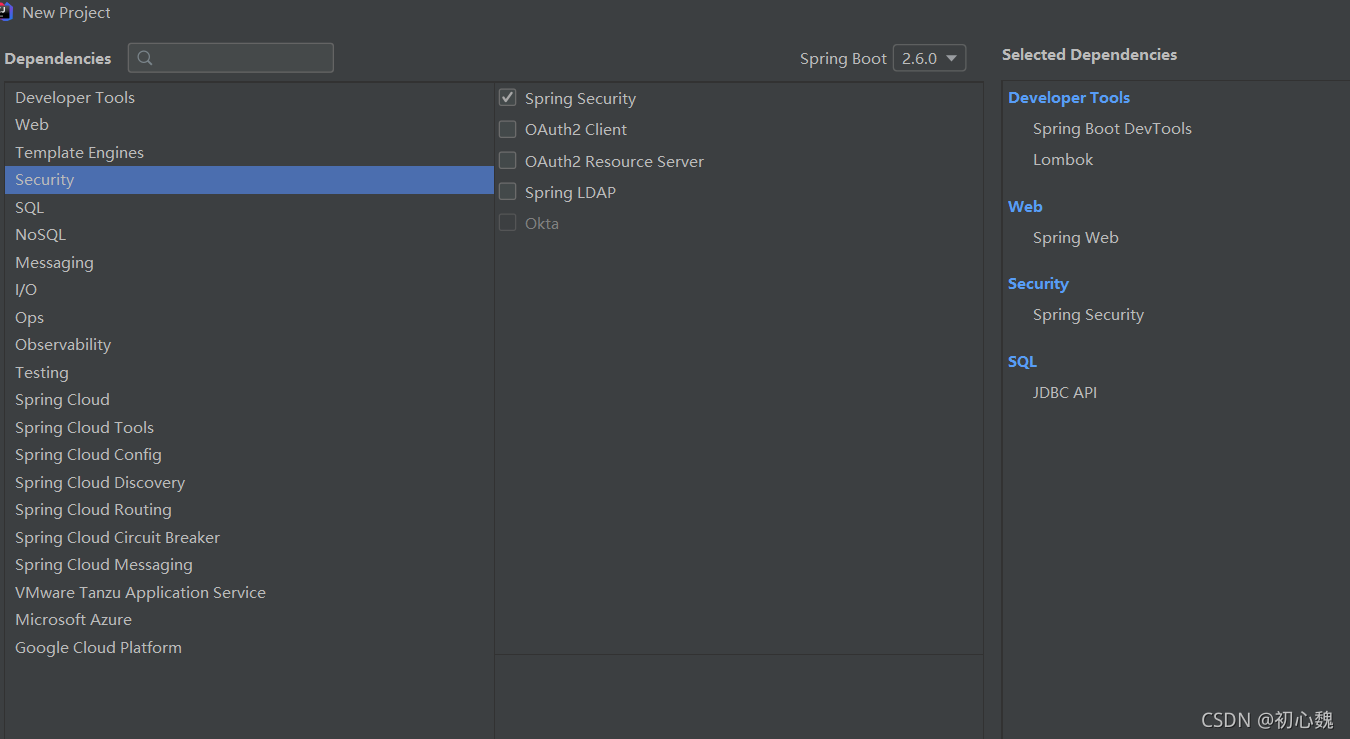The width and height of the screenshot is (1350, 739).
Task: Click the search magnifier icon in Dependencies field
Action: point(145,58)
